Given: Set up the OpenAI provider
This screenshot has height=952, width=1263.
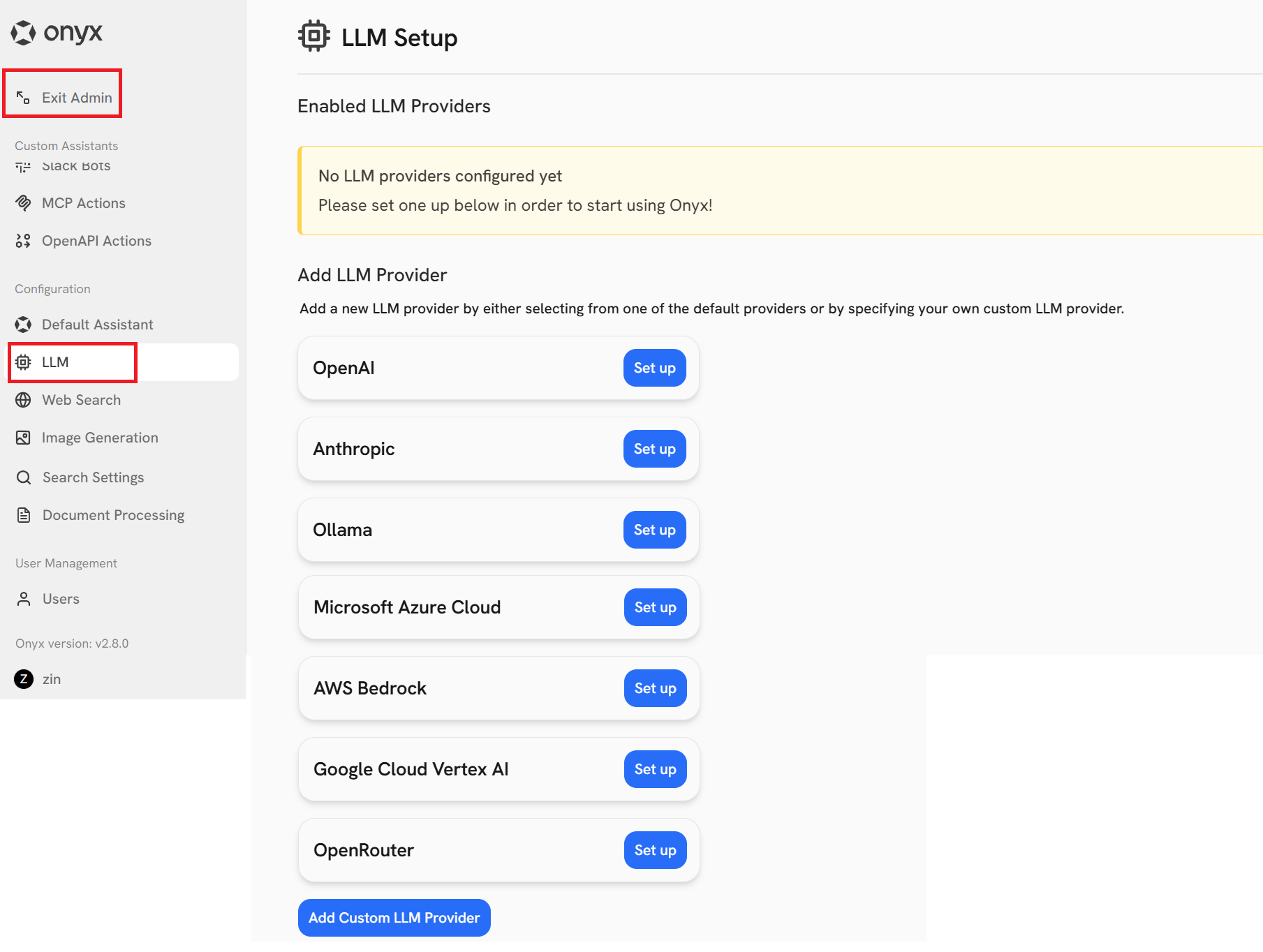Looking at the screenshot, I should coord(654,368).
